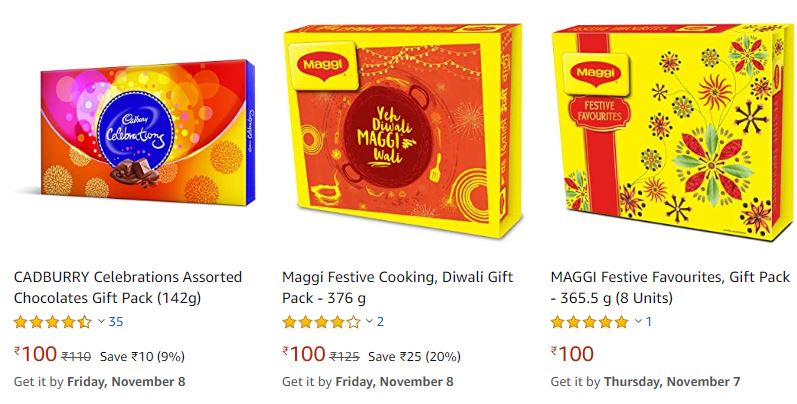
Task: Open the Maggi Festive Cooking Diwali box image
Action: pyautogui.click(x=403, y=130)
